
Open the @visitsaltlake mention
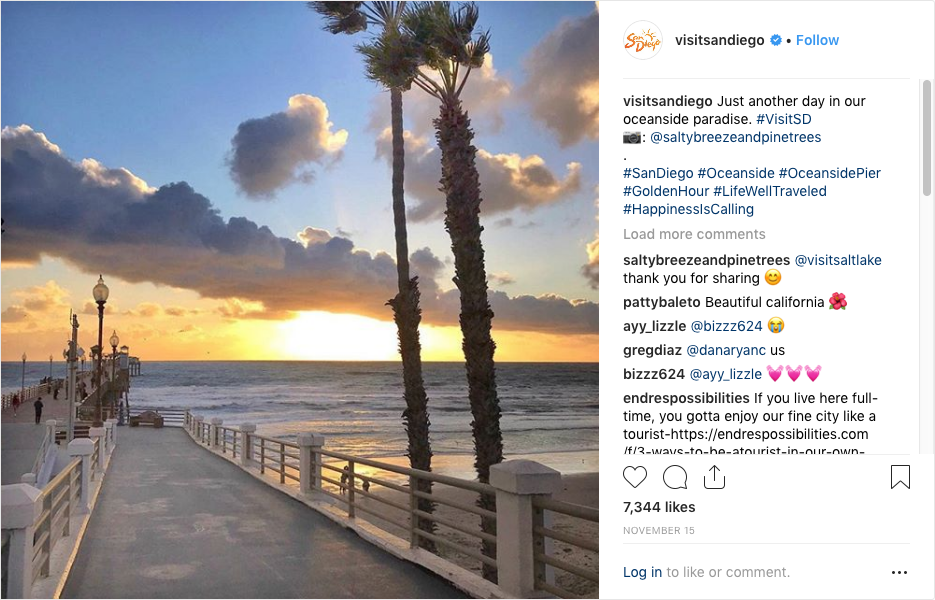click(838, 261)
